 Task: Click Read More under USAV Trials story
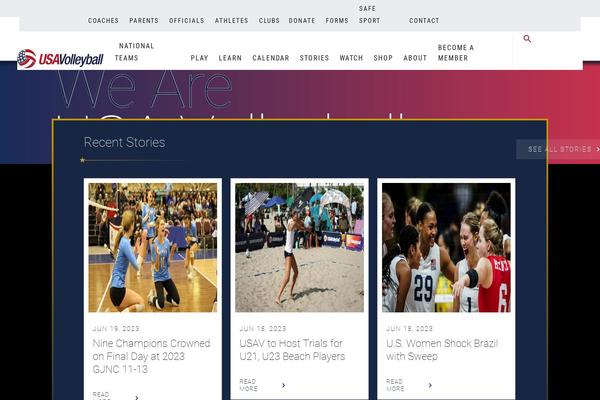(x=248, y=385)
